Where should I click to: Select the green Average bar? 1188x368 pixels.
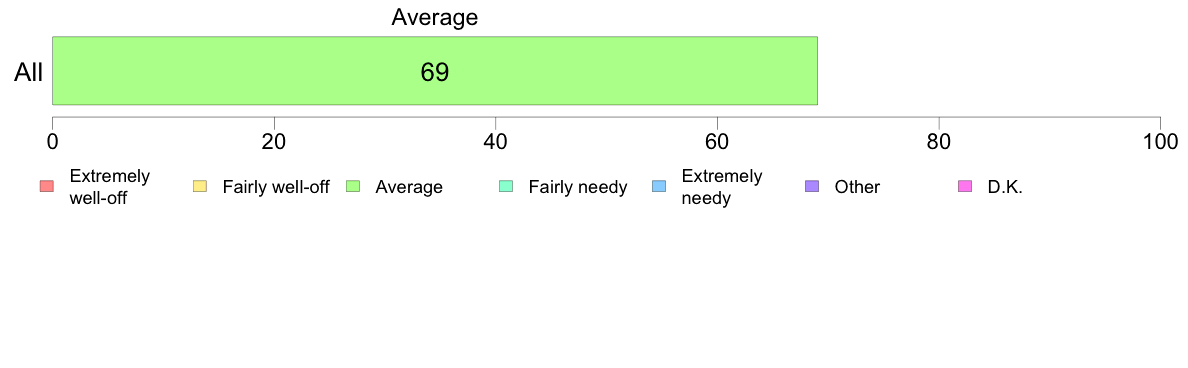coord(435,70)
